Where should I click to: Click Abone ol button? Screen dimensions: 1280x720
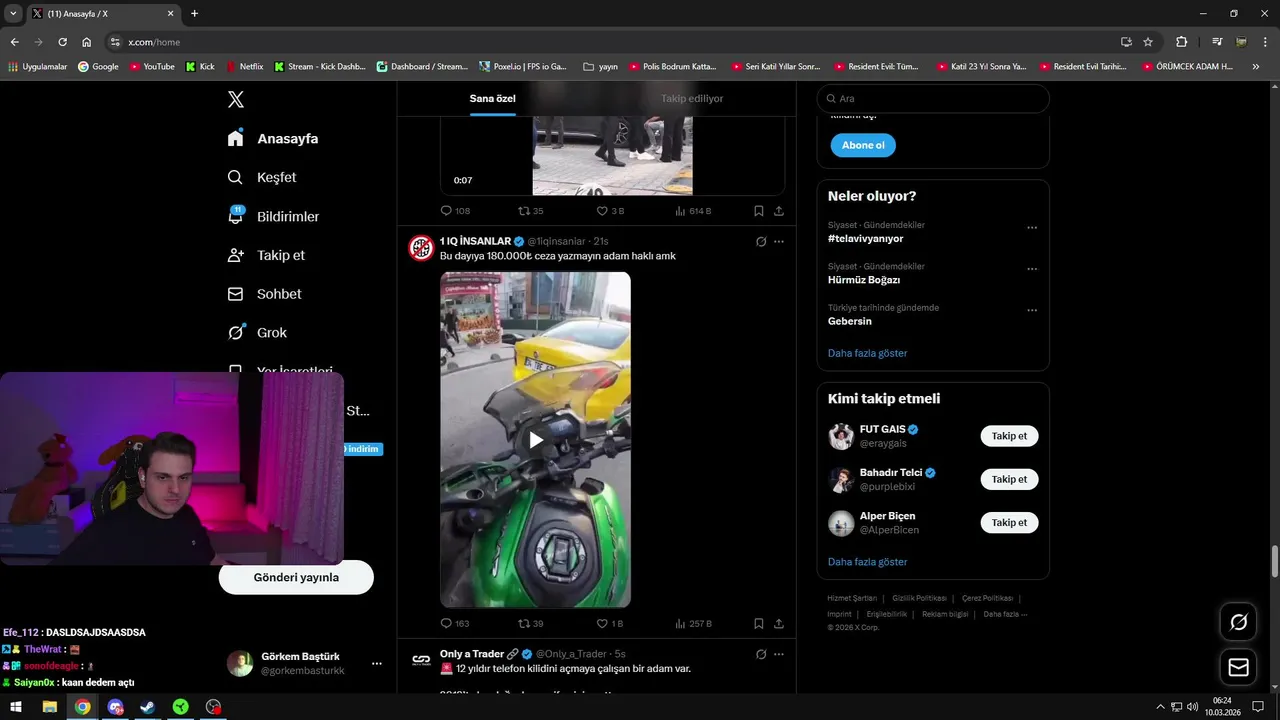click(x=863, y=145)
